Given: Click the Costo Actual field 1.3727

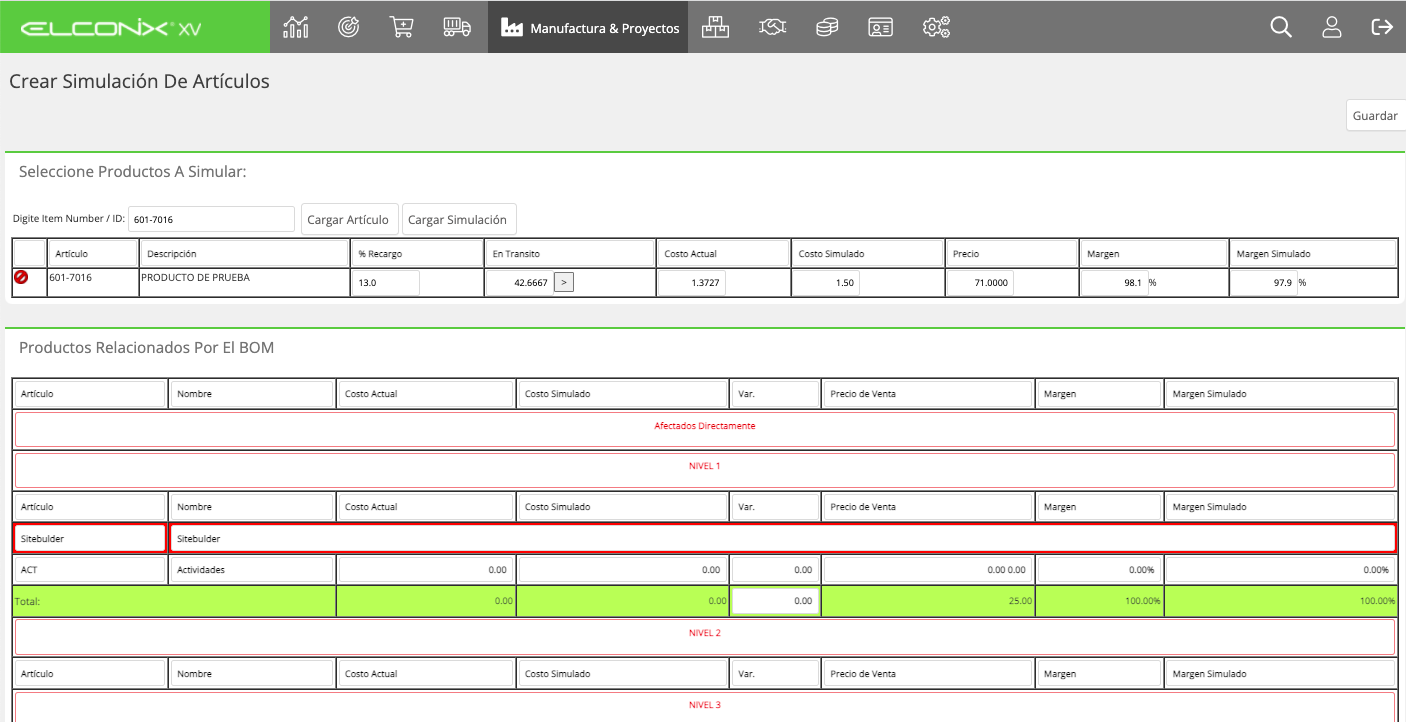Looking at the screenshot, I should click(691, 283).
